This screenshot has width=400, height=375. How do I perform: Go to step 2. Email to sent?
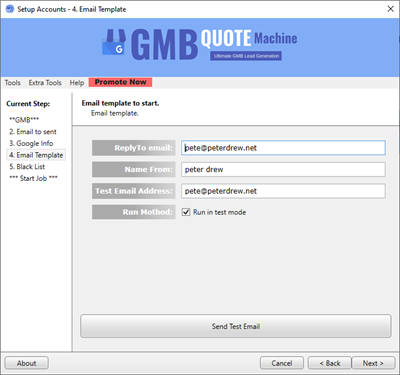33,132
